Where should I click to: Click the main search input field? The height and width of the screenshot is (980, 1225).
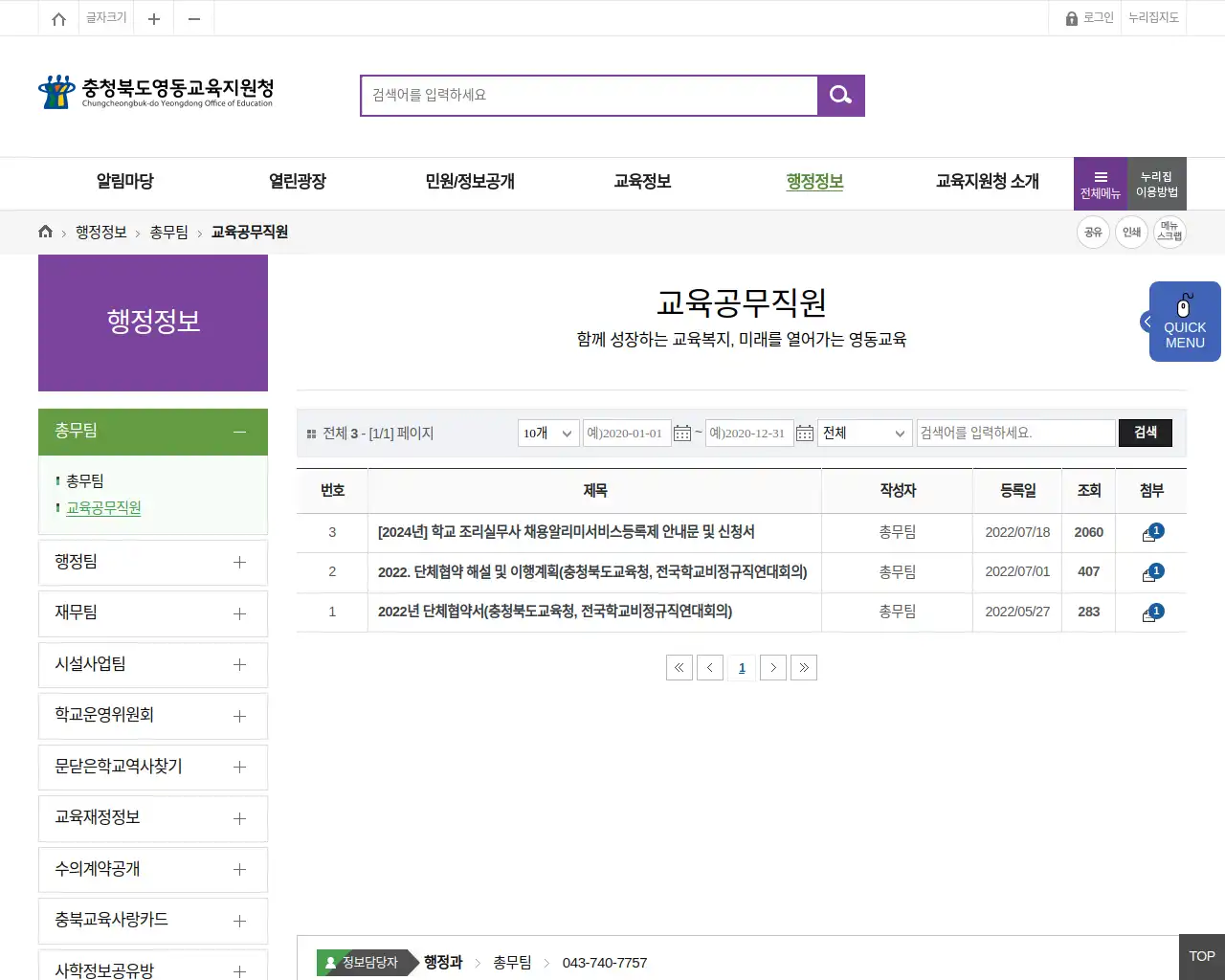tap(590, 96)
